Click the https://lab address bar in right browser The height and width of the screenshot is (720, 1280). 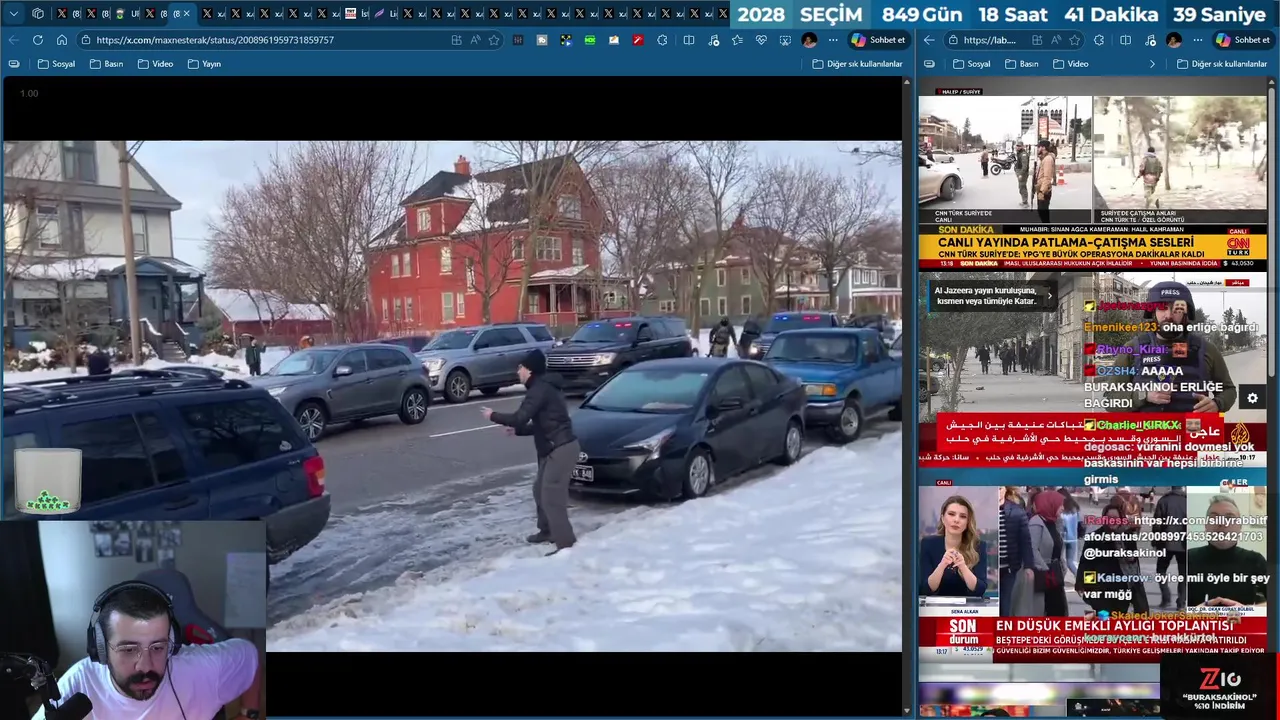tap(989, 40)
